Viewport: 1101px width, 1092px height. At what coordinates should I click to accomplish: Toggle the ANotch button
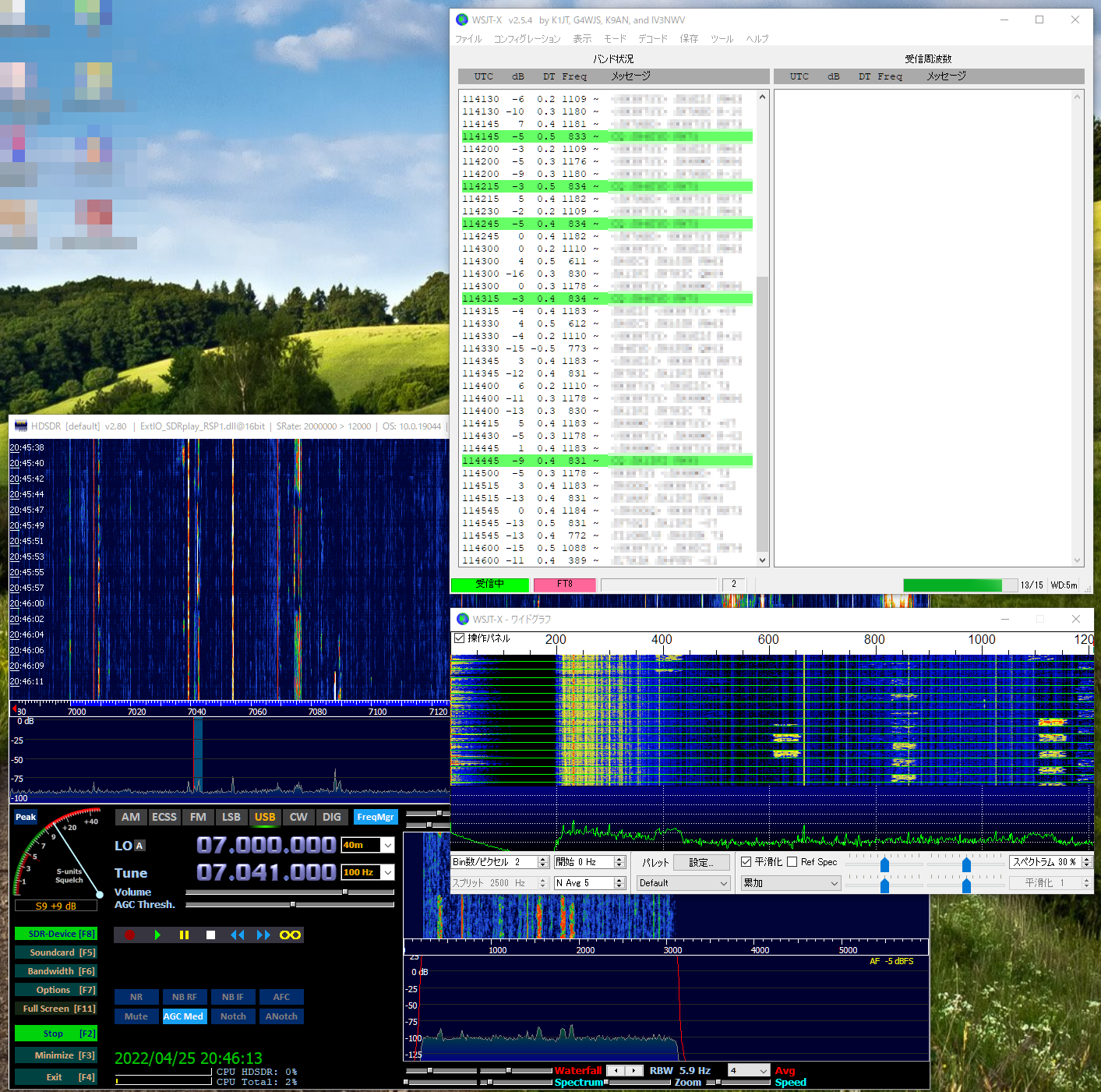click(x=281, y=1016)
